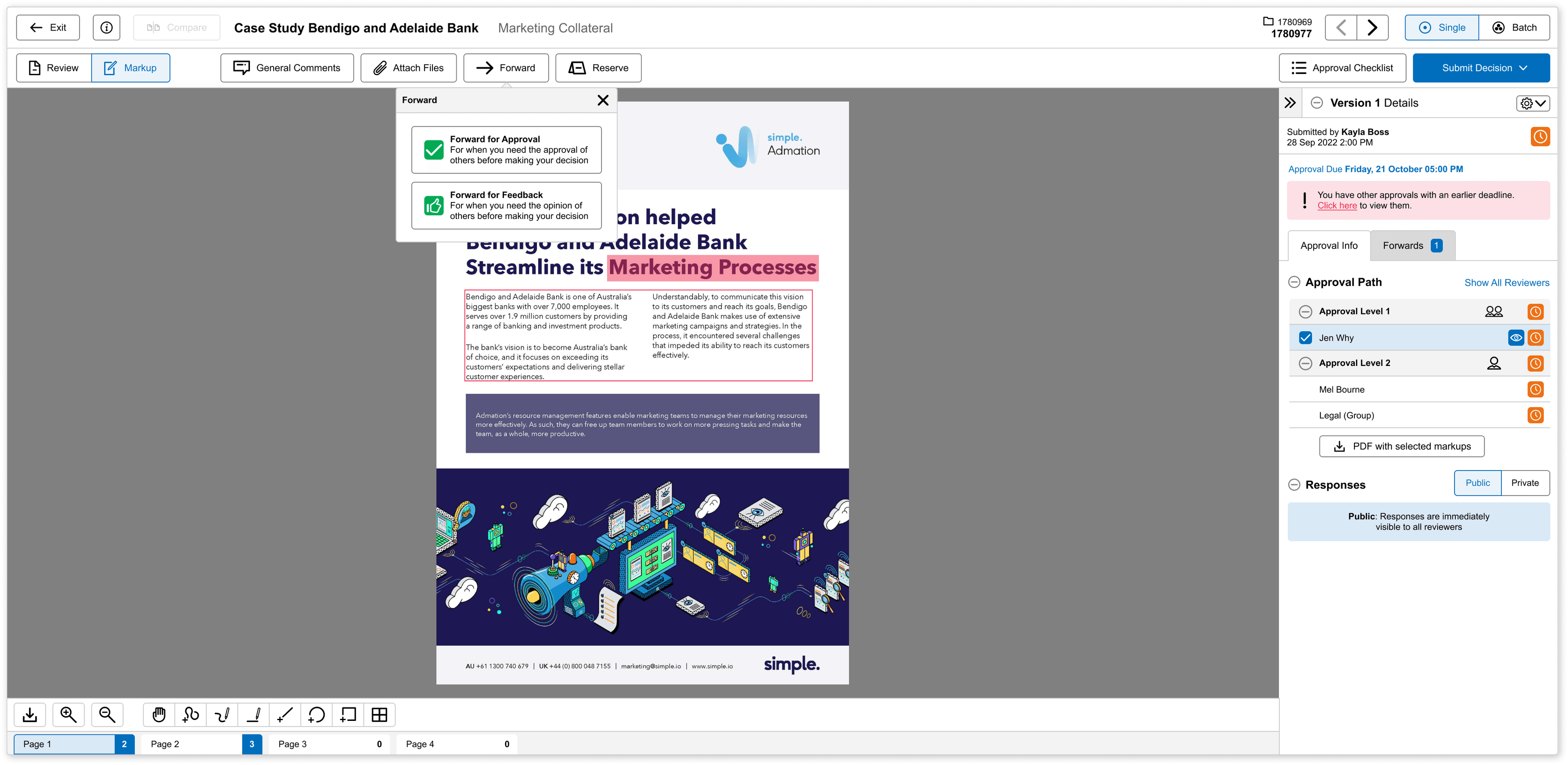Click the two-person group icon on Approval Level 1
Screen dimensions: 1568x765
(1494, 311)
